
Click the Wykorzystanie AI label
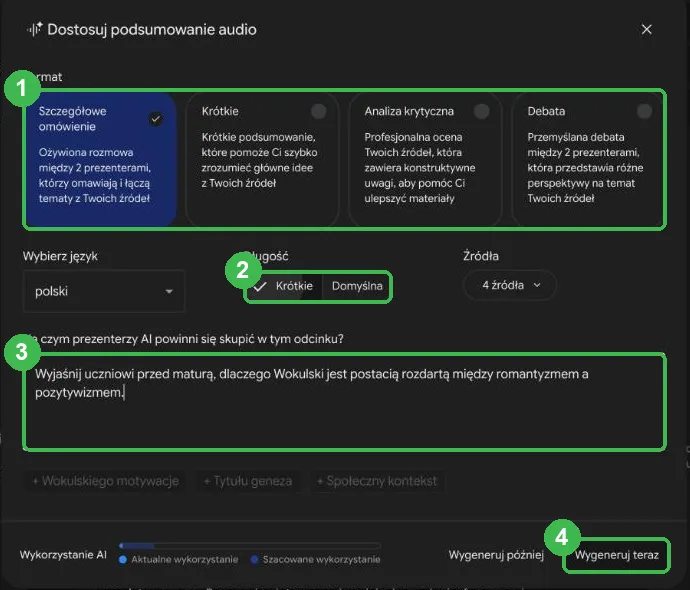(x=63, y=555)
